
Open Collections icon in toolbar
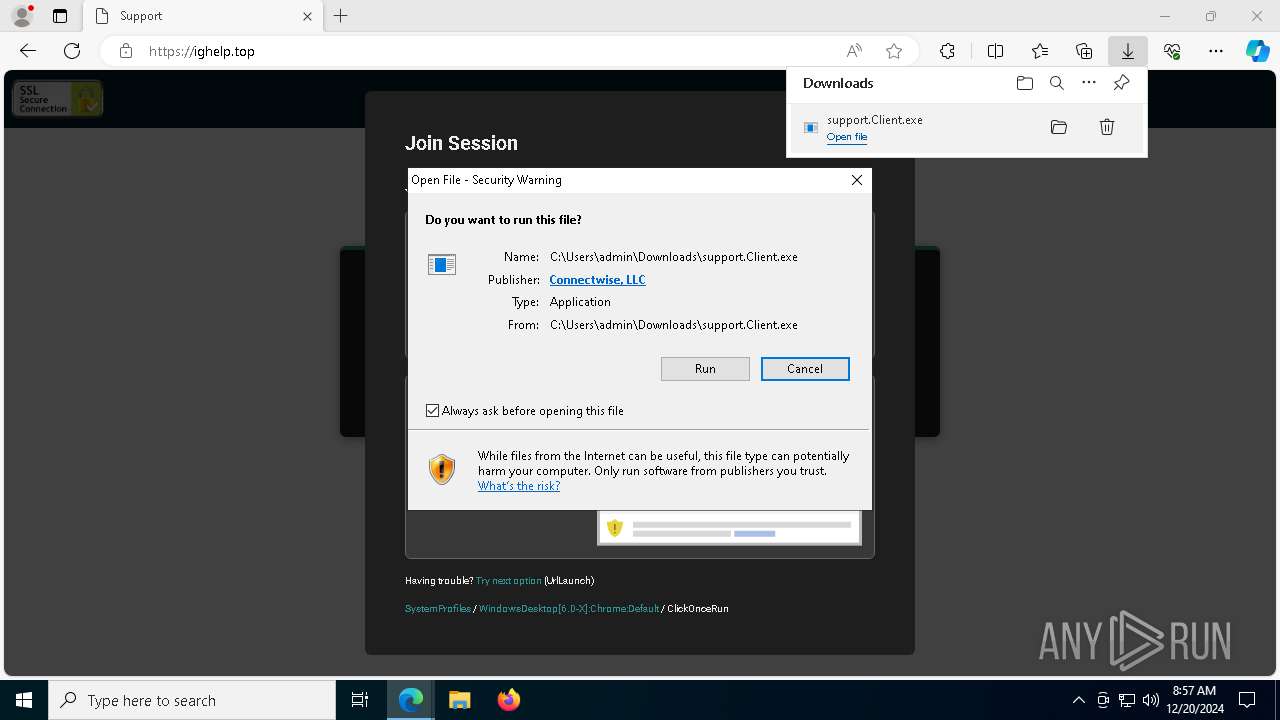[1084, 51]
